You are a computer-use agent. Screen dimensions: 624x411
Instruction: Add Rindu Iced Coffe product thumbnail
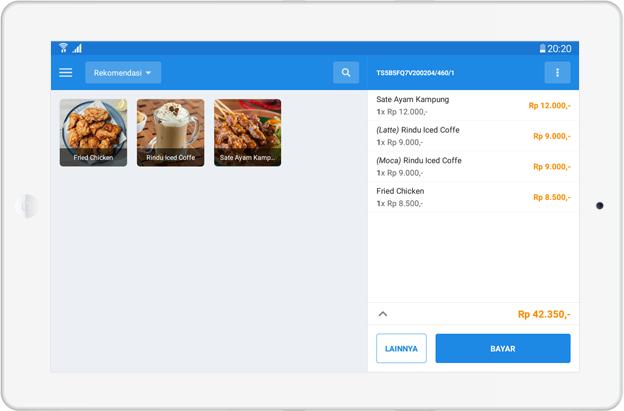pyautogui.click(x=171, y=132)
